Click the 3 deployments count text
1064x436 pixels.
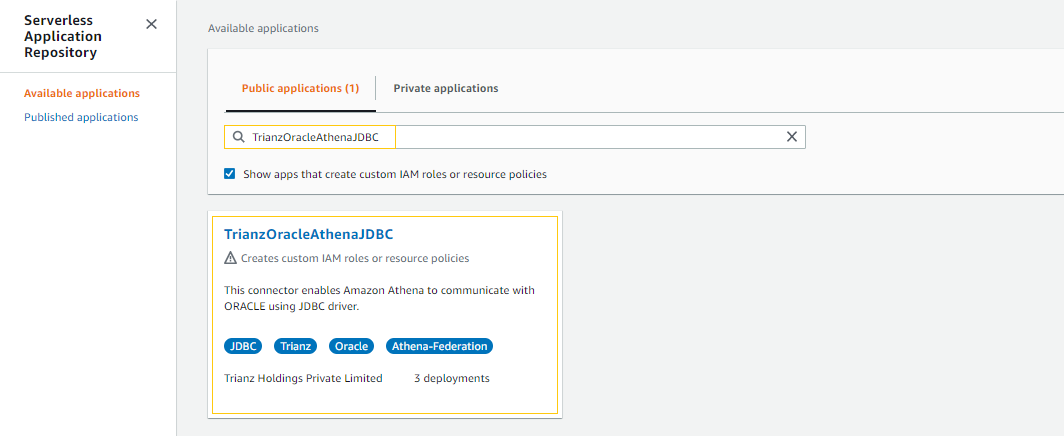[451, 378]
